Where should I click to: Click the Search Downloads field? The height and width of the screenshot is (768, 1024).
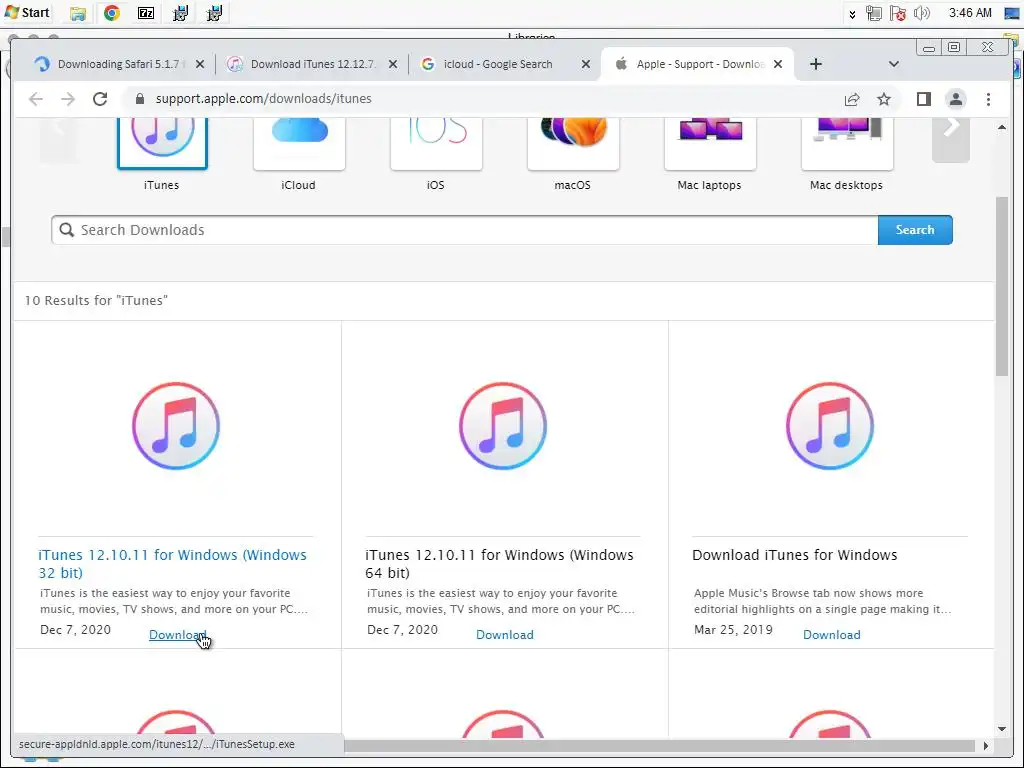[x=464, y=230]
